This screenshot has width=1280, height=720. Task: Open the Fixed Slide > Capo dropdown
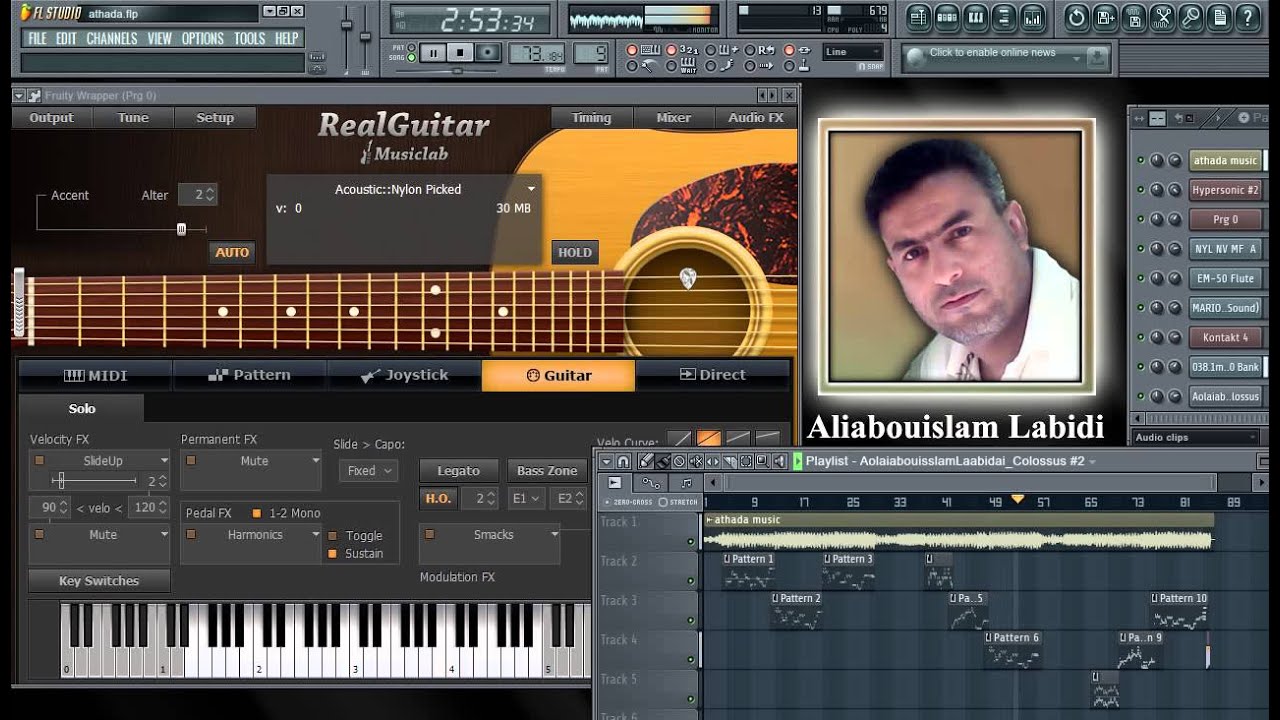368,471
